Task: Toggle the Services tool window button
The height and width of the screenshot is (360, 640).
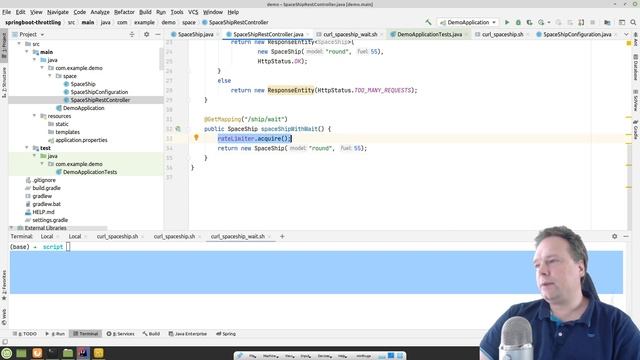Action: [120, 334]
